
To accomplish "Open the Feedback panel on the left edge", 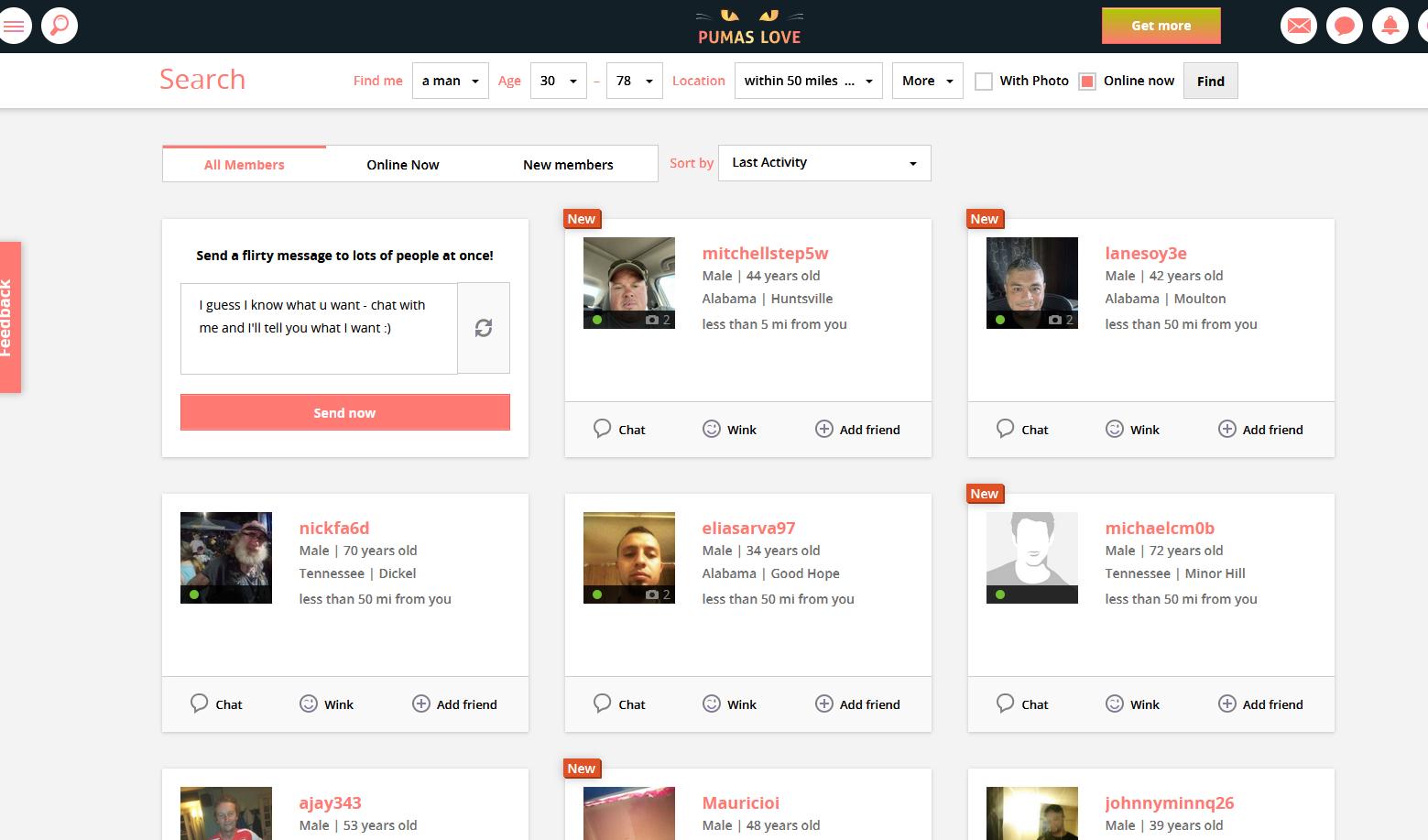I will point(10,316).
